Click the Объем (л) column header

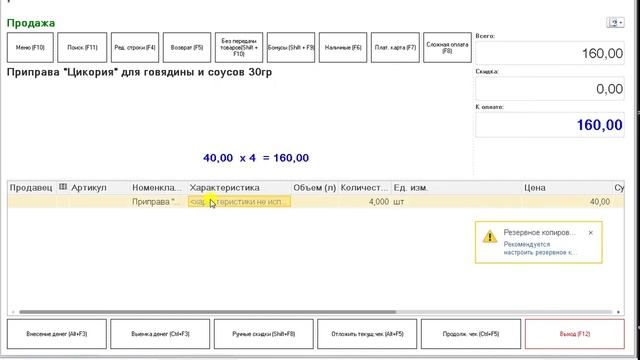(314, 188)
